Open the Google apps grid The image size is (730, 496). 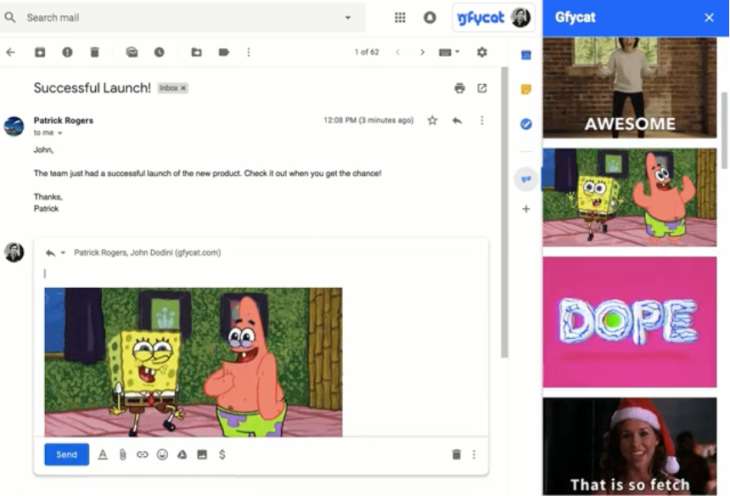click(x=400, y=18)
